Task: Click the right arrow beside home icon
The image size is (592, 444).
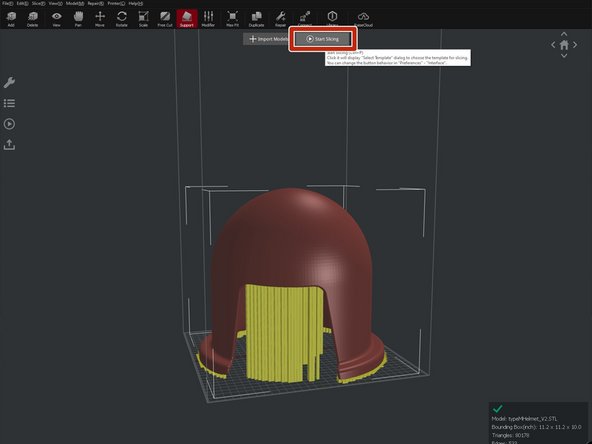Action: [575, 45]
